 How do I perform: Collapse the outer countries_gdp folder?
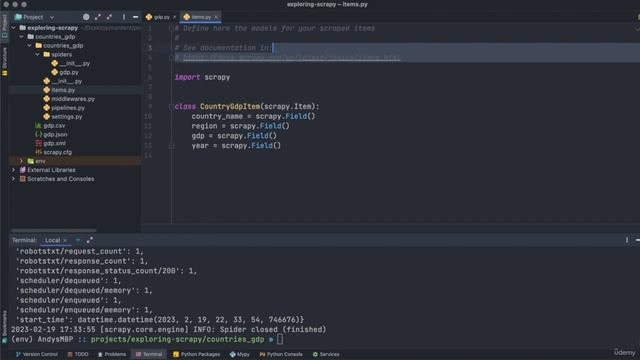coord(22,37)
